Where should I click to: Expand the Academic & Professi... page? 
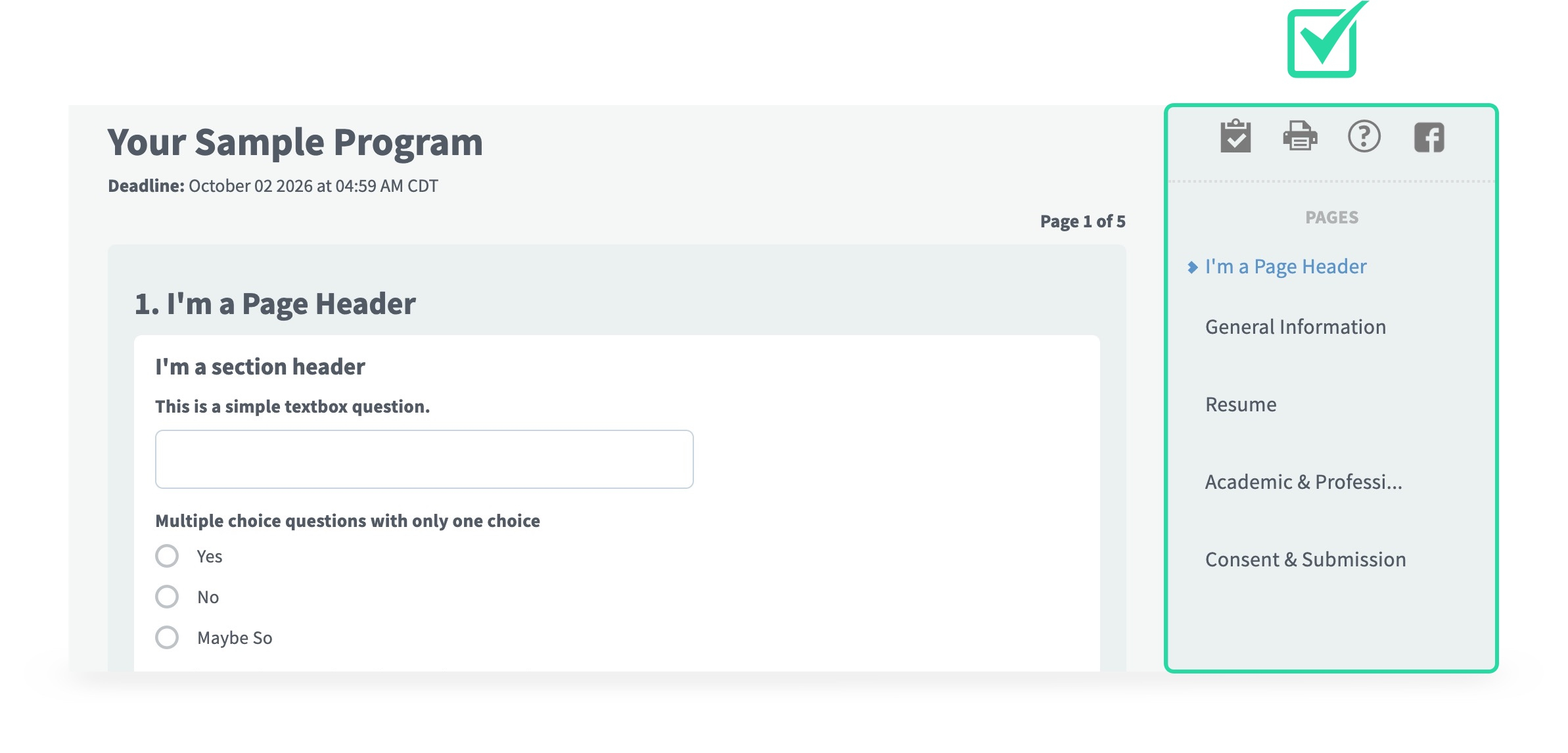point(1306,481)
